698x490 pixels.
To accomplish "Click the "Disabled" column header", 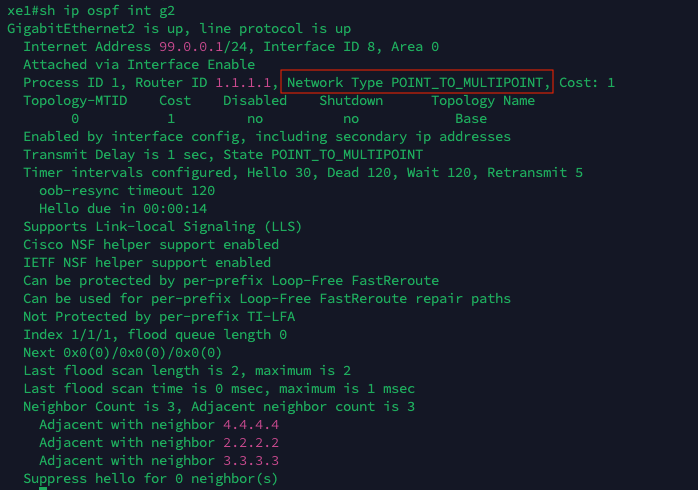I will [254, 100].
